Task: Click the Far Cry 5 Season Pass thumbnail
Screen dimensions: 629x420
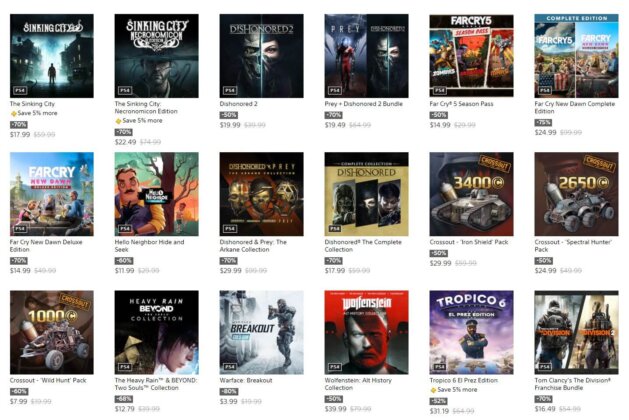Action: [471, 56]
